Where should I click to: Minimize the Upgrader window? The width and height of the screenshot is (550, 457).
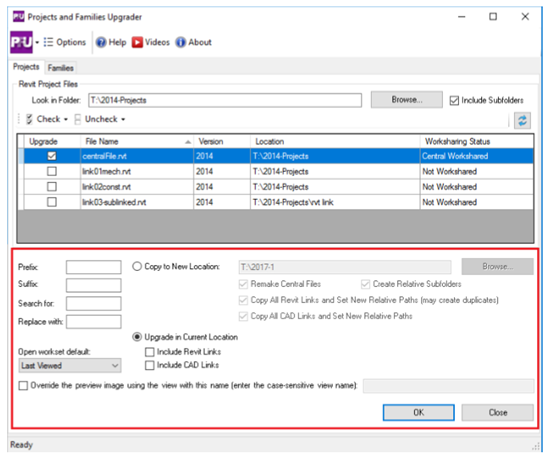coord(462,17)
